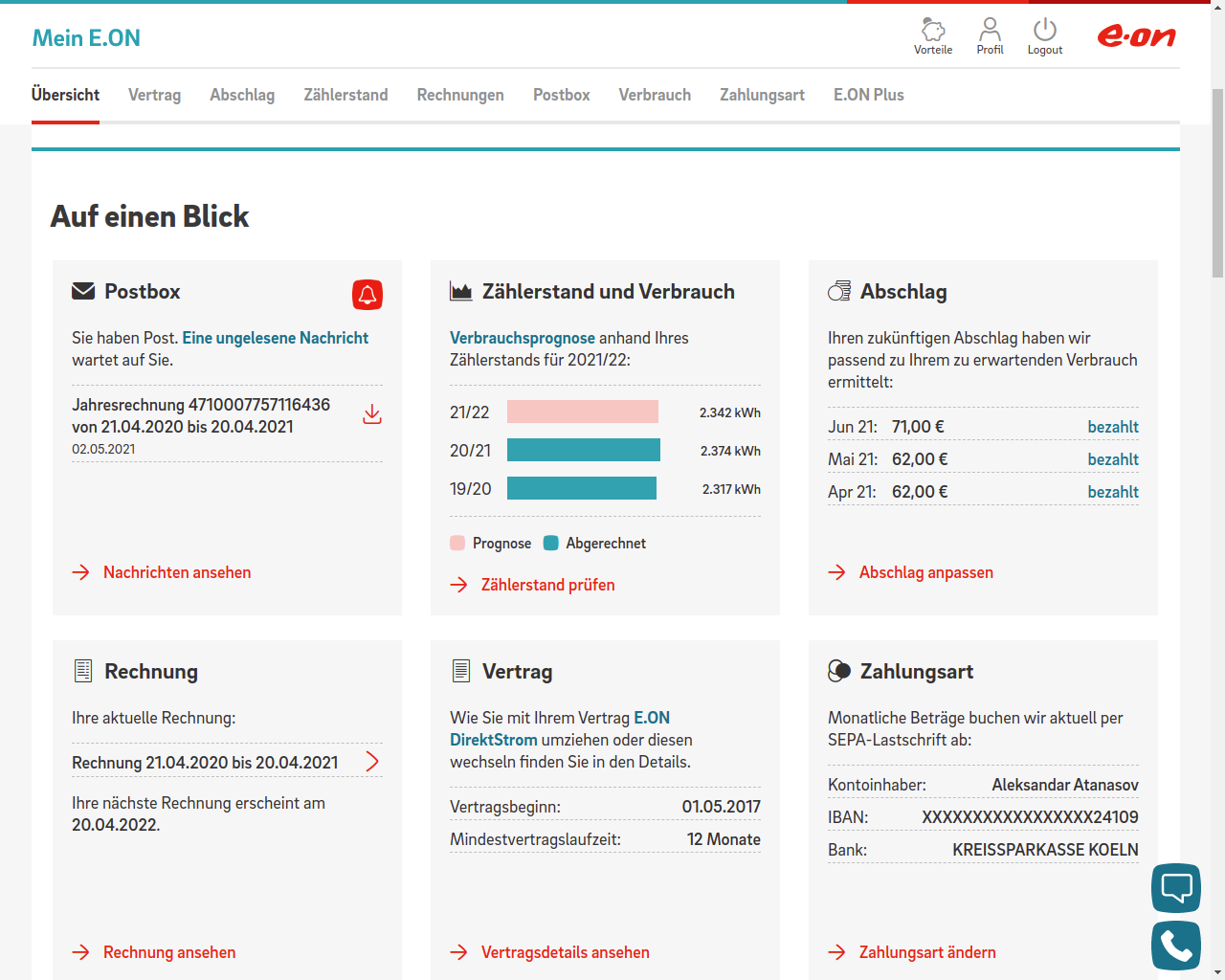Screen dimensions: 1225x980
Task: Click bezahlt status for Mai 21
Action: [x=1113, y=459]
